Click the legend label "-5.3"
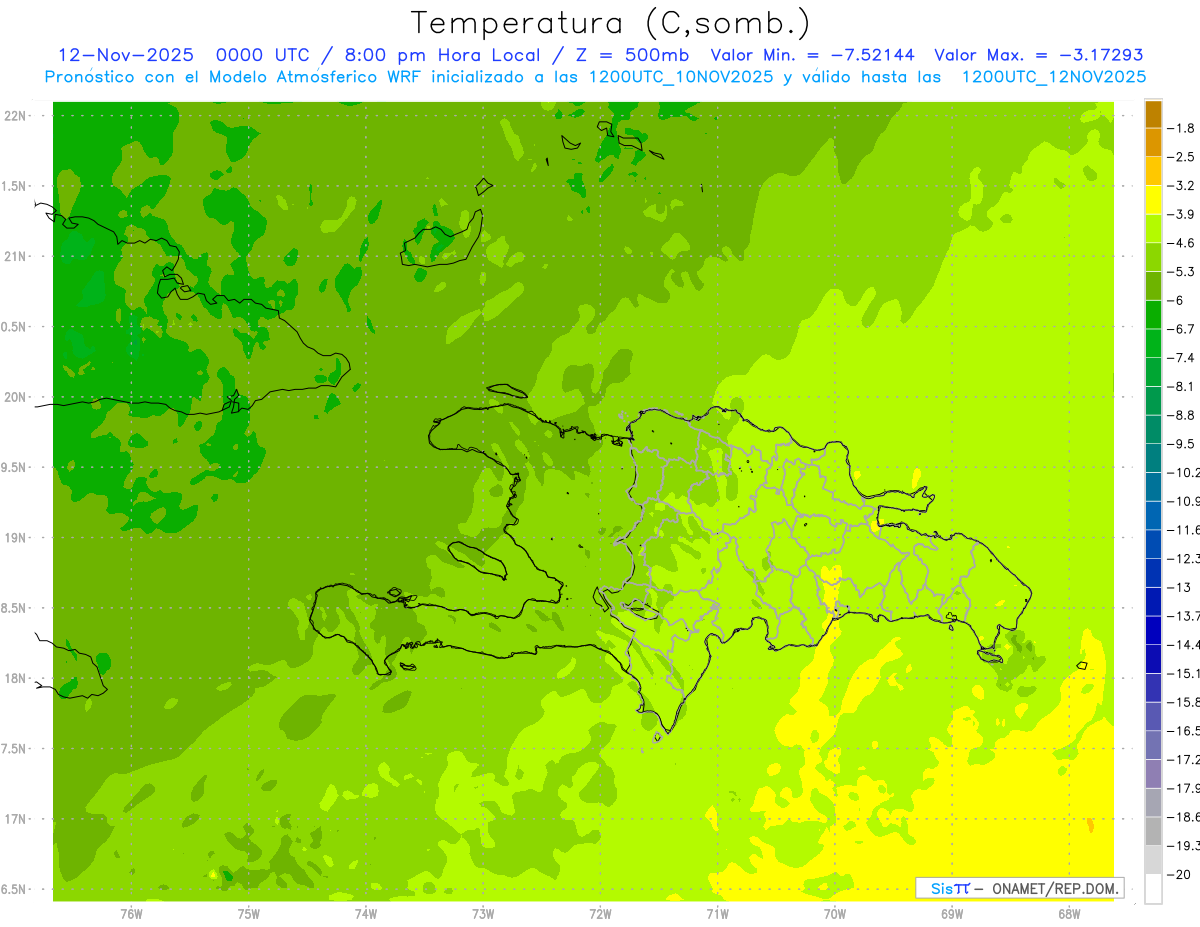Screen dimensions: 1200x927 pyautogui.click(x=1183, y=272)
